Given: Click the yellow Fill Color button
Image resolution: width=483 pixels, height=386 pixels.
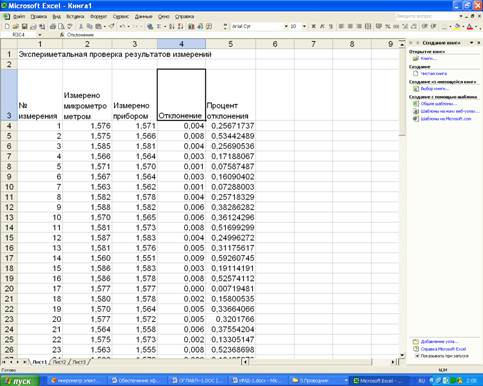Looking at the screenshot, I should [x=458, y=26].
